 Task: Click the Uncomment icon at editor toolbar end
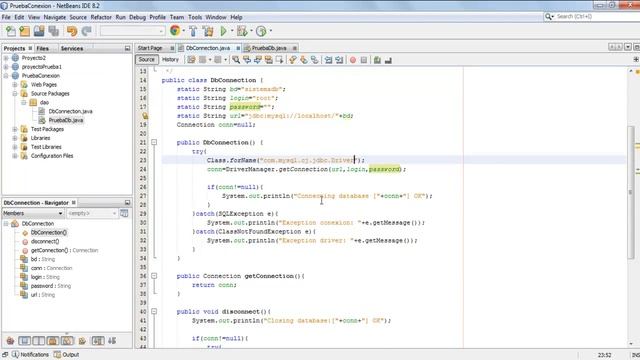pos(388,60)
